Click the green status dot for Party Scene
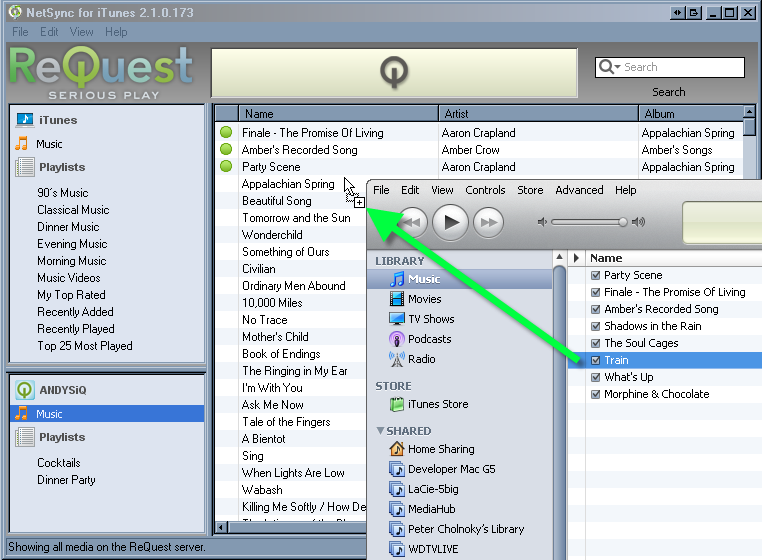The image size is (762, 560). [226, 166]
